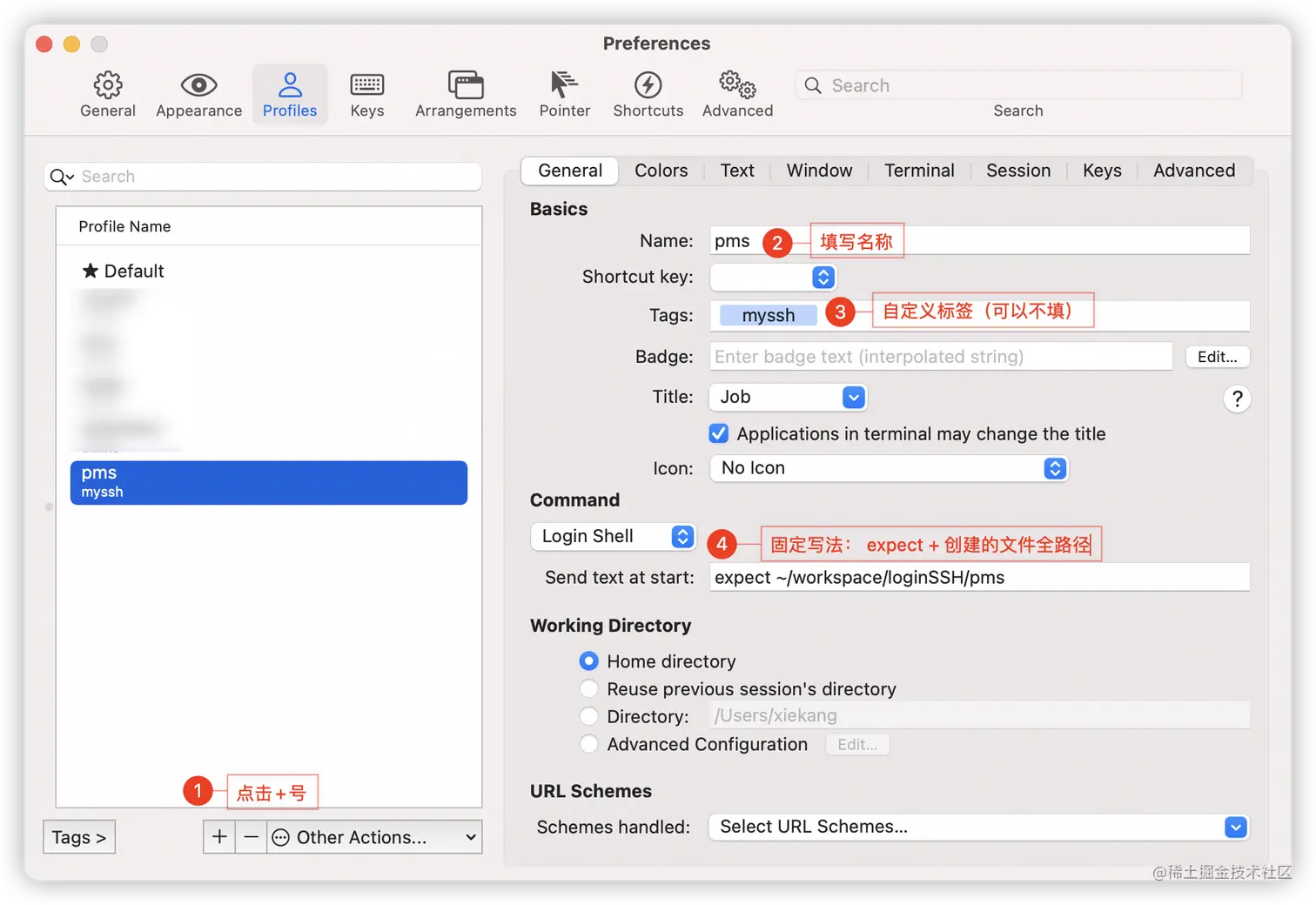Open the Title dropdown showing Job
Image resolution: width=1316 pixels, height=905 pixels.
788,397
